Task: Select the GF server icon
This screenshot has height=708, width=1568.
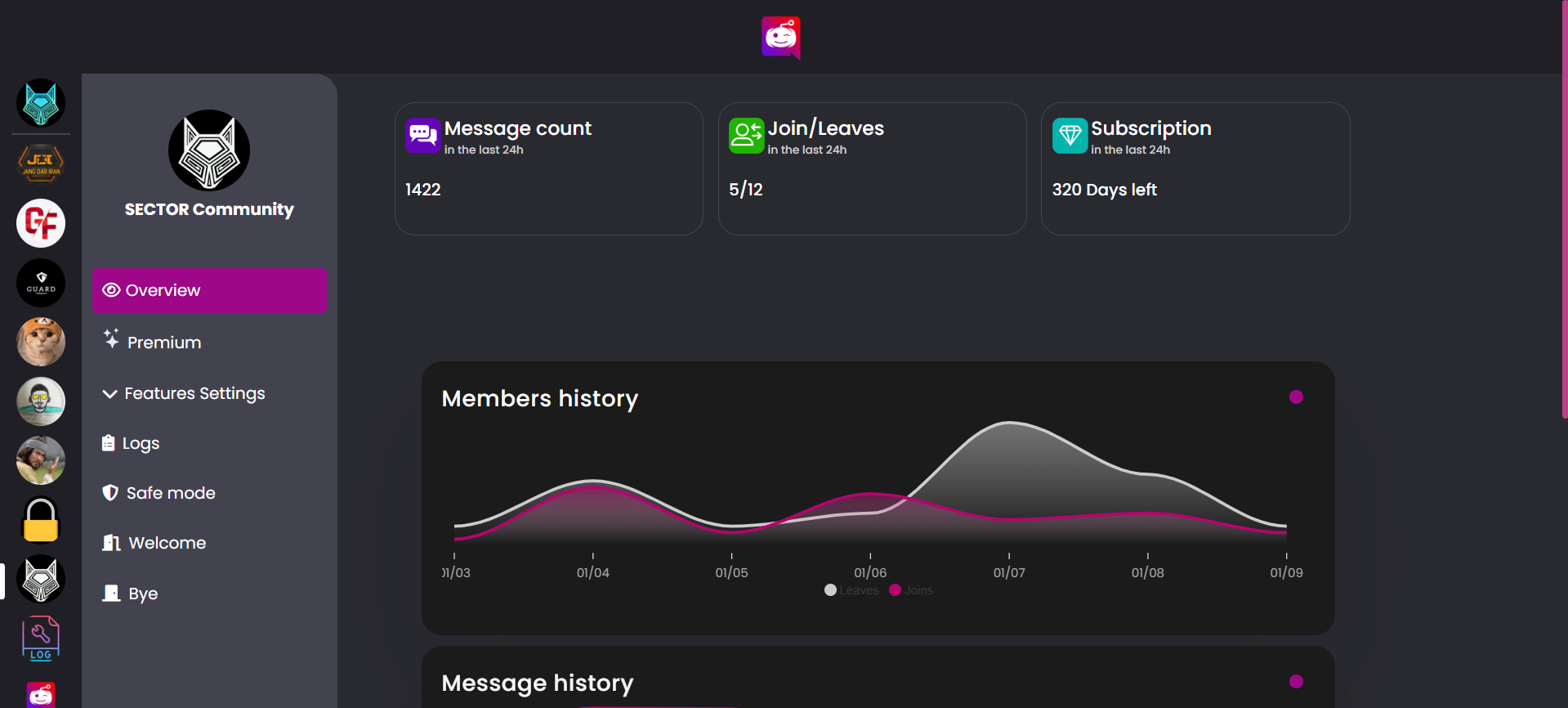Action: pos(41,223)
